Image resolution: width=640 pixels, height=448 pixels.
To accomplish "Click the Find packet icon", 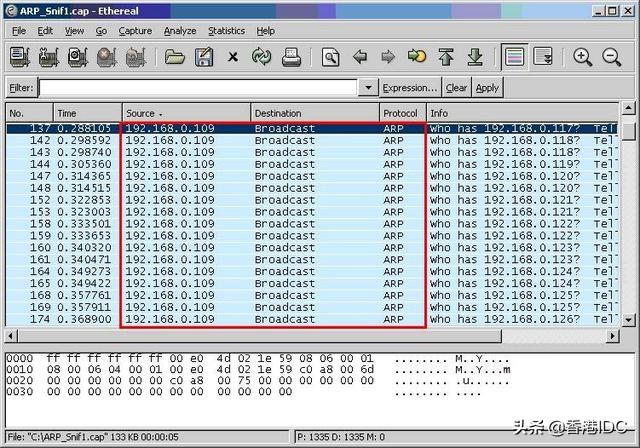I will (x=331, y=57).
